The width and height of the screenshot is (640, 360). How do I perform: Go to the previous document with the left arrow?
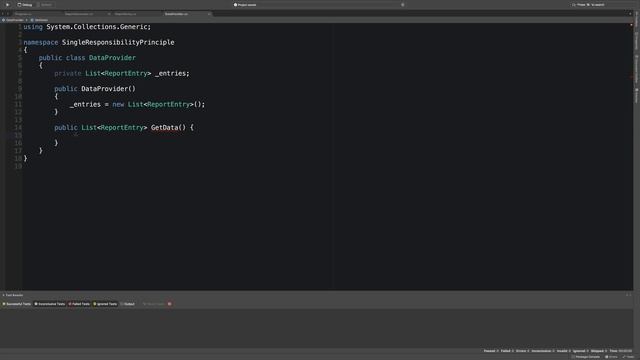click(2, 14)
